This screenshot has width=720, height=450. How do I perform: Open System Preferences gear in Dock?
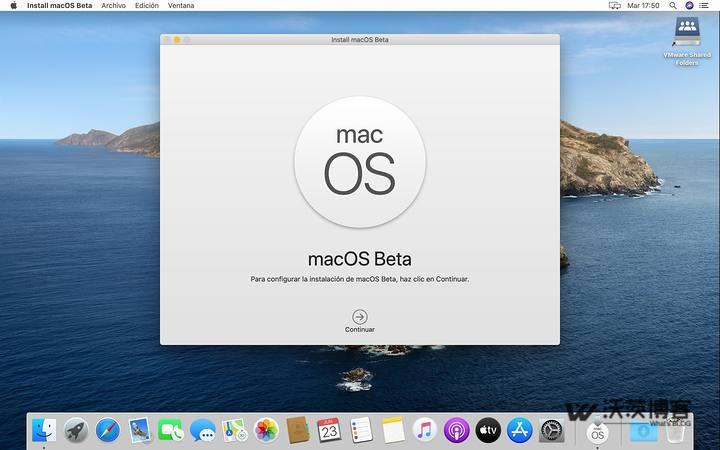551,431
